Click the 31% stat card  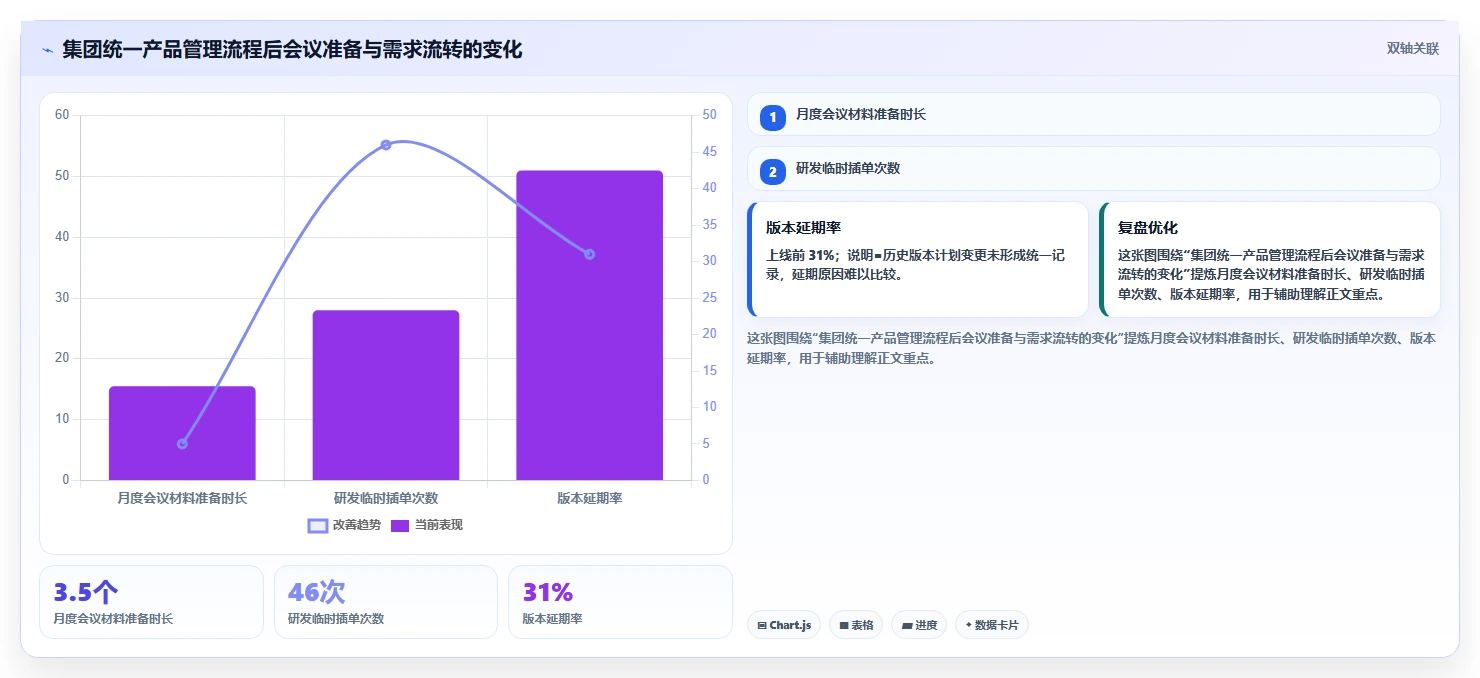point(620,602)
